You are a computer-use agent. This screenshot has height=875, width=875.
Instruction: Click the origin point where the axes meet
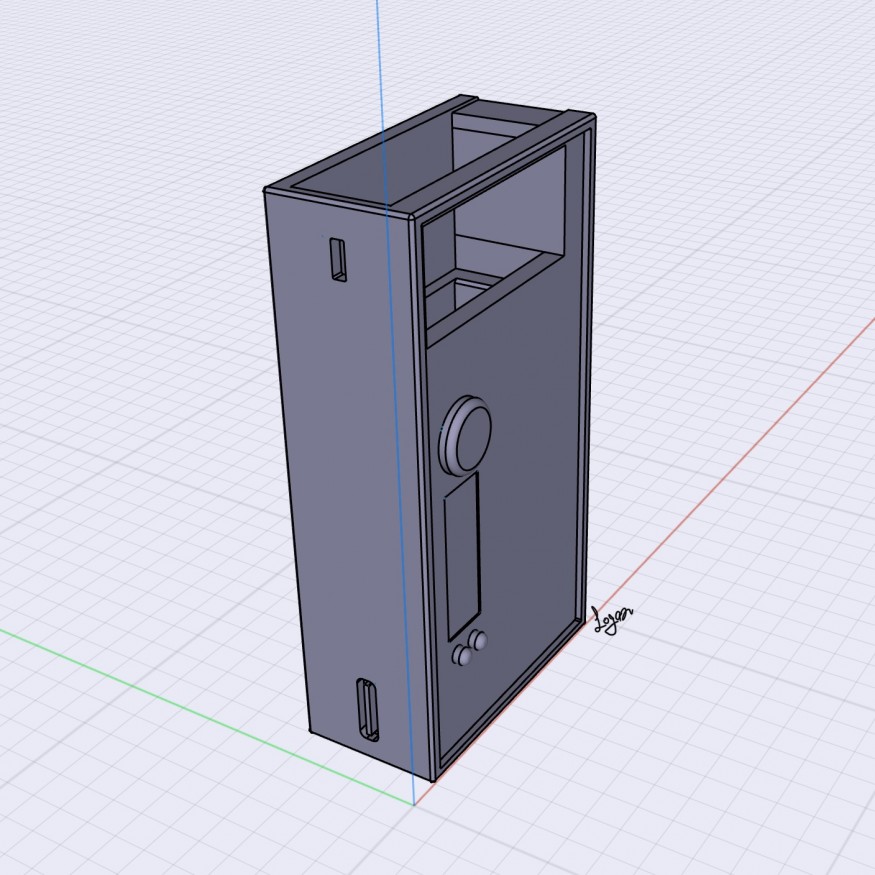[413, 804]
